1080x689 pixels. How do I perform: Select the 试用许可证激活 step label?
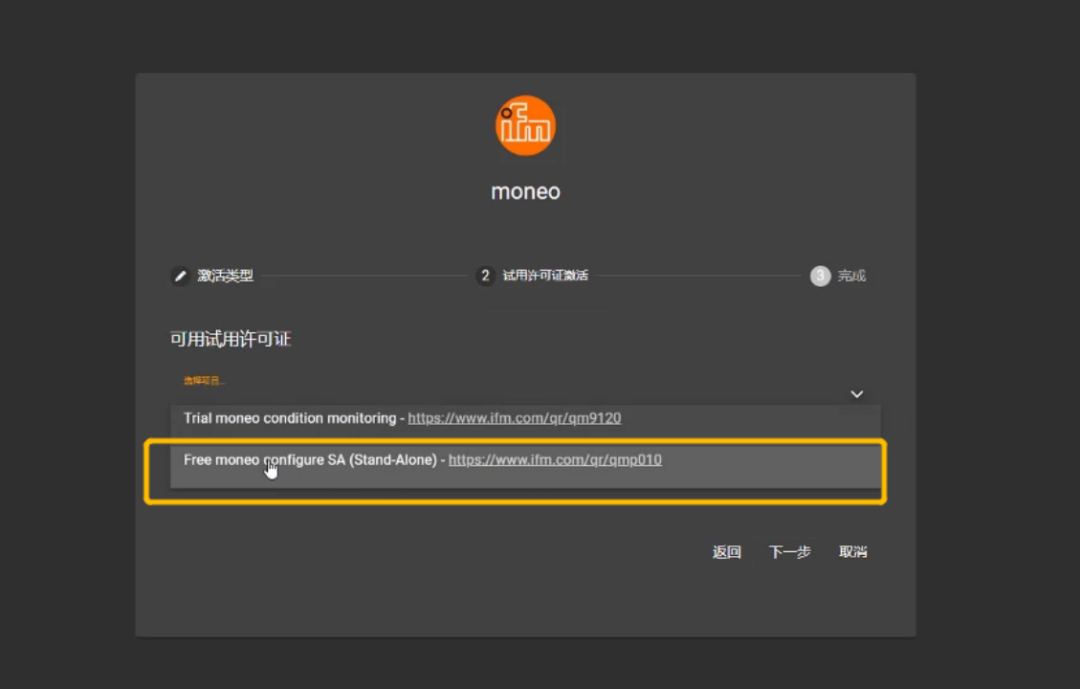(x=545, y=276)
